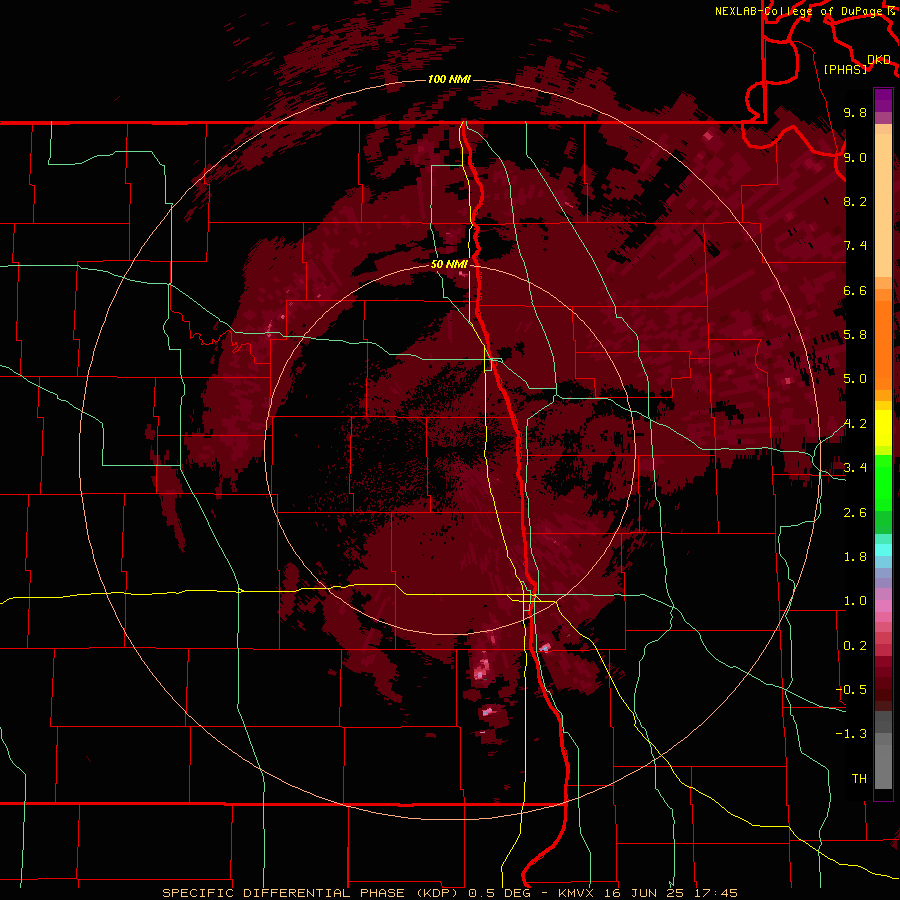900x900 pixels.
Task: Click the 9.0 value on the scale
Action: 855,157
